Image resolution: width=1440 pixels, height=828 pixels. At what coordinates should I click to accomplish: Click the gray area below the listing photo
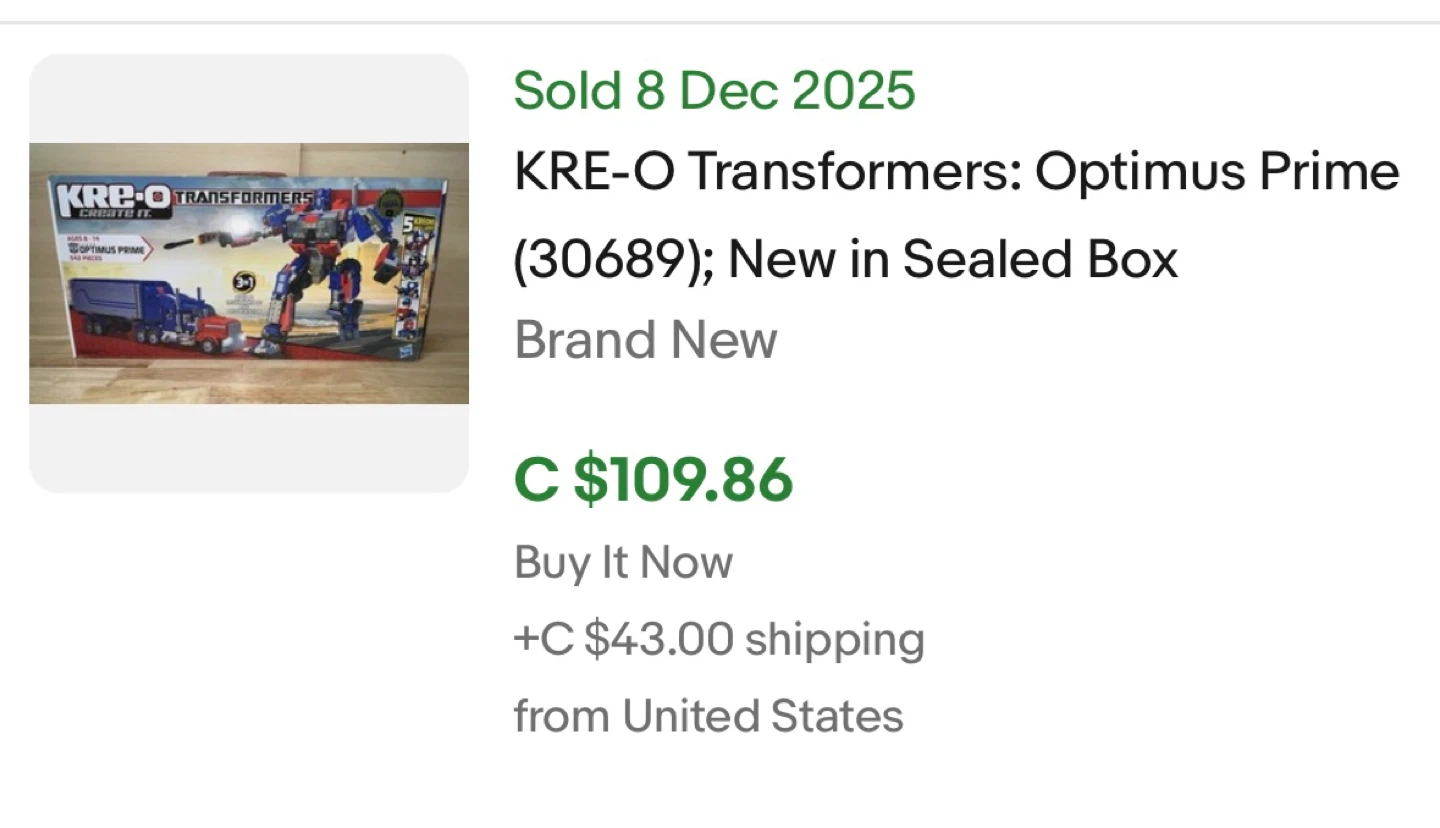coord(249,447)
